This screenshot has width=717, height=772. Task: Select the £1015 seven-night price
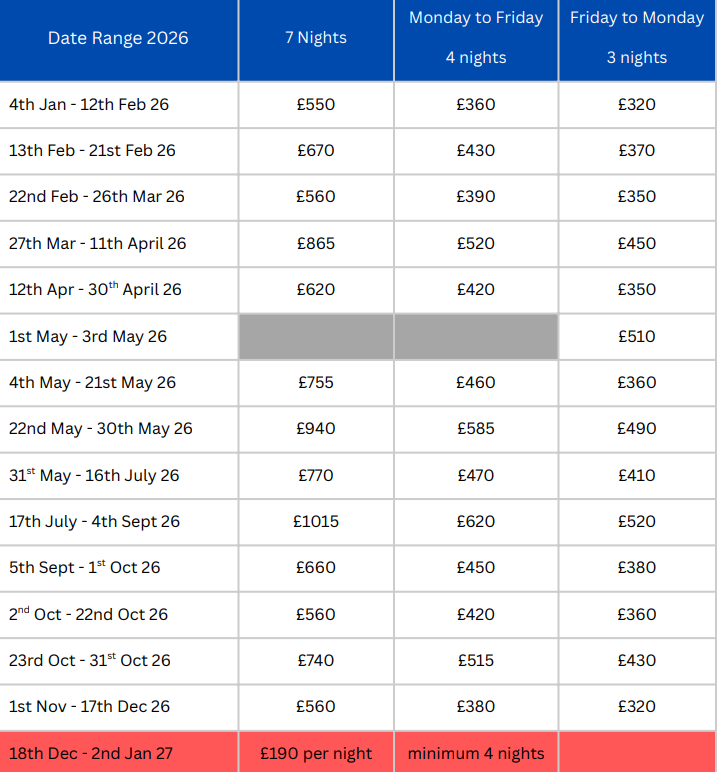[x=316, y=521]
